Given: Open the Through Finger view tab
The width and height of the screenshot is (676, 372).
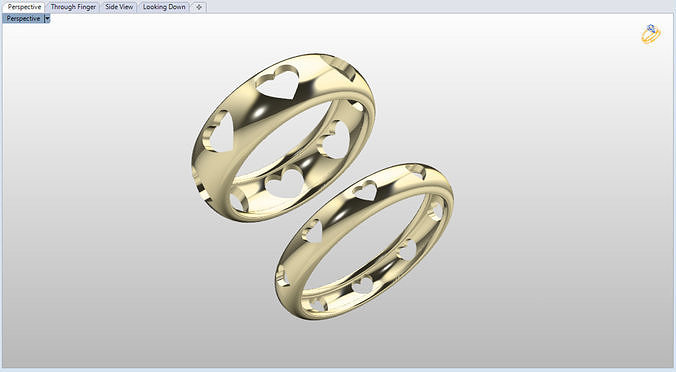Looking at the screenshot, I should coord(73,7).
